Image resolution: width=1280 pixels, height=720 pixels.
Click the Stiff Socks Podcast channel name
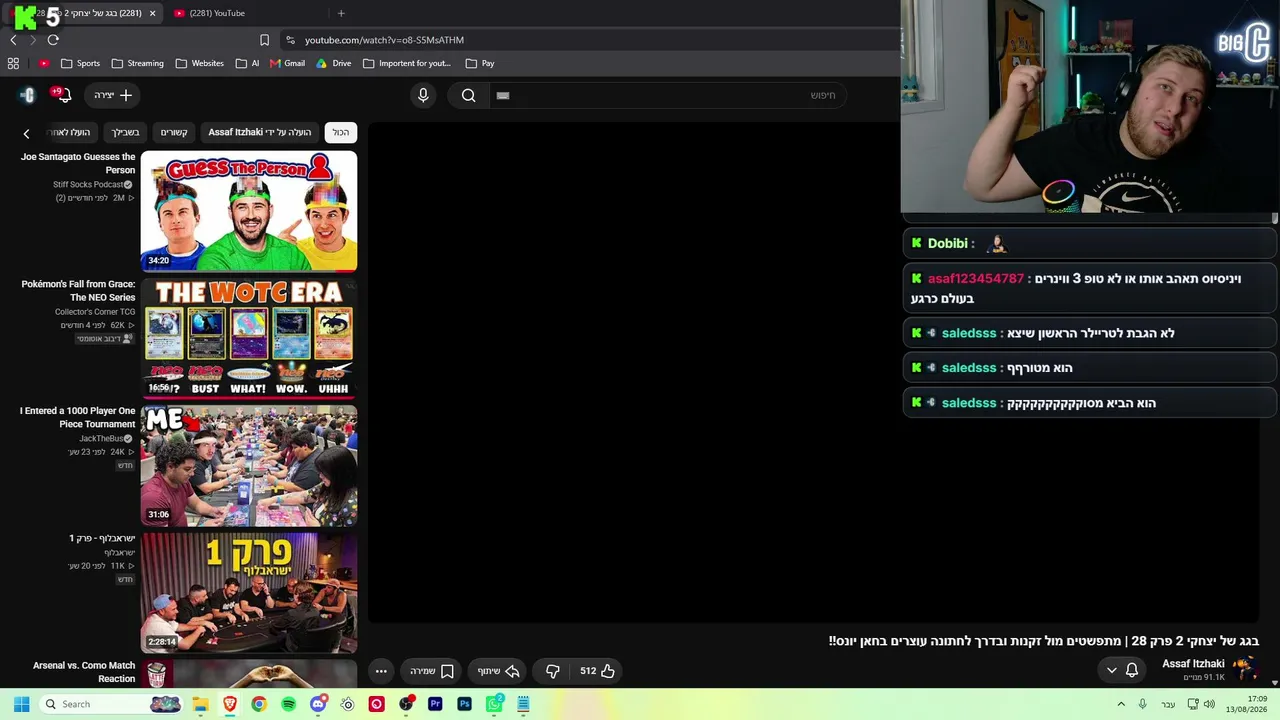pyautogui.click(x=88, y=185)
